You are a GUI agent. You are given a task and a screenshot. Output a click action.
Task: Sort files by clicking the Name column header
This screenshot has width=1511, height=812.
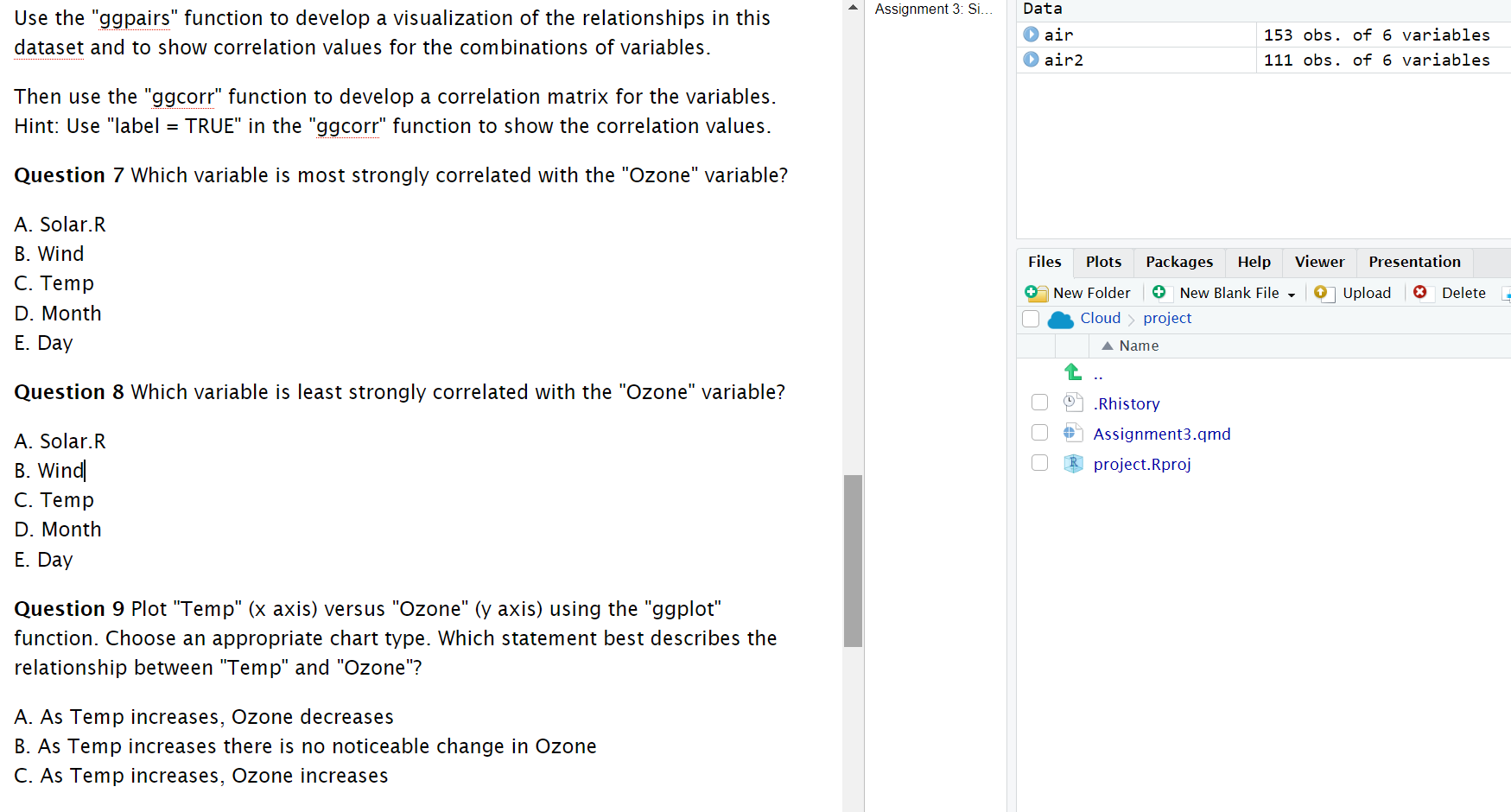tap(1137, 346)
